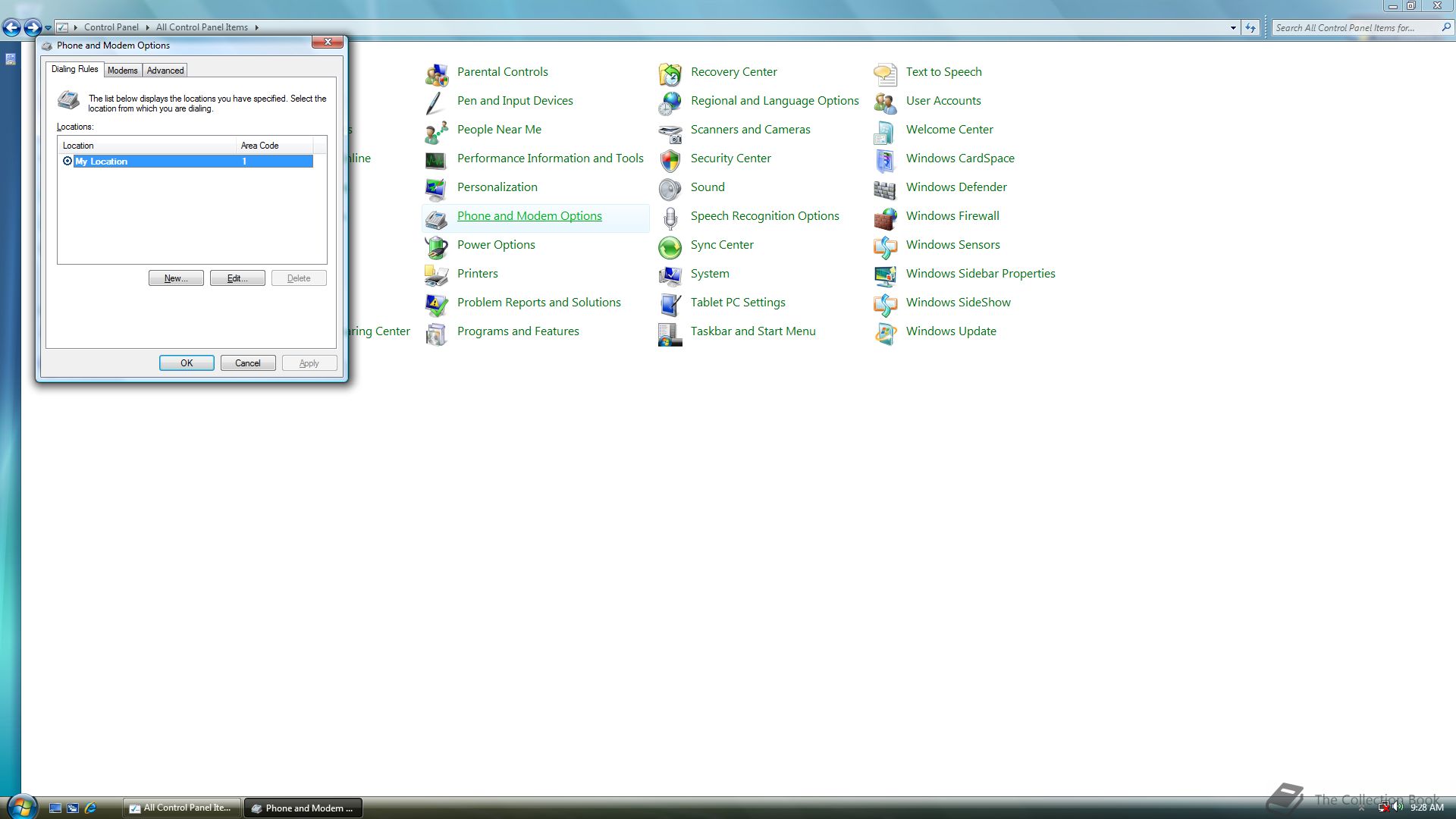Click the Phone and Modem taskbar button
The height and width of the screenshot is (819, 1456).
click(x=303, y=808)
